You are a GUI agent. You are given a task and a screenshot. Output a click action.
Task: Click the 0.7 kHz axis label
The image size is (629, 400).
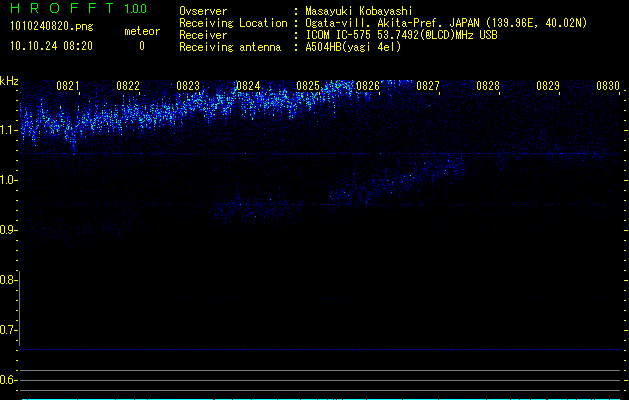tap(7, 330)
